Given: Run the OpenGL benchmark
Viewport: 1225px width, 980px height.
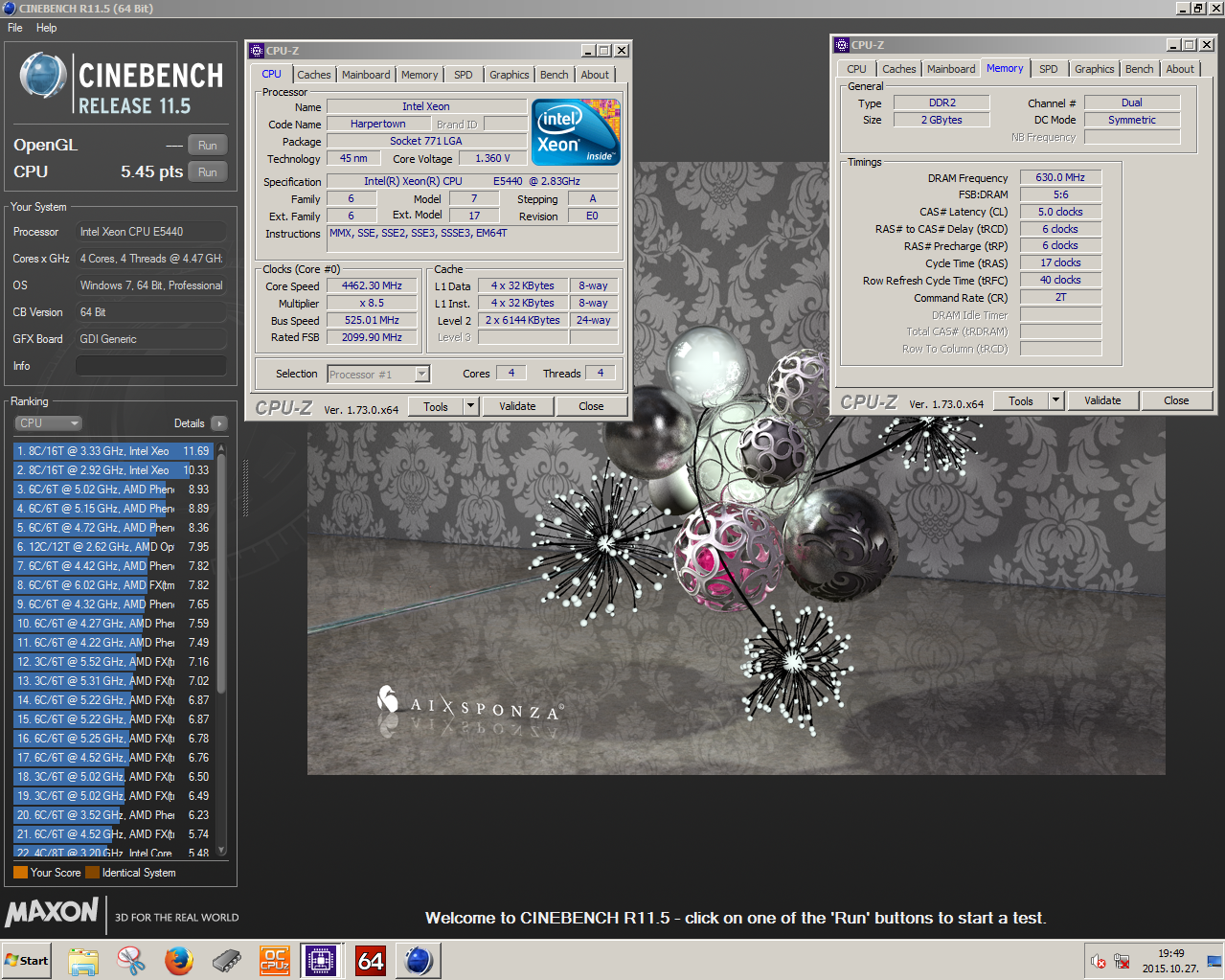Looking at the screenshot, I should click(208, 146).
